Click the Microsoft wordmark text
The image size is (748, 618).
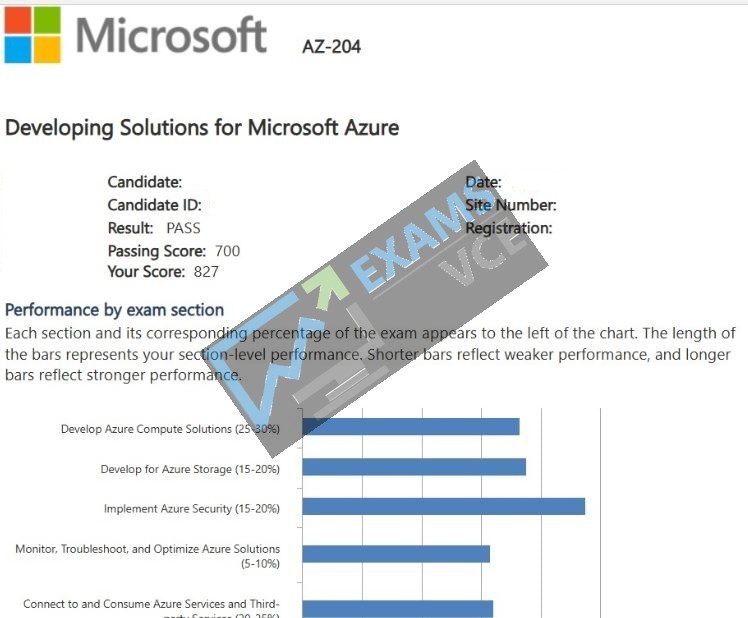tap(171, 35)
